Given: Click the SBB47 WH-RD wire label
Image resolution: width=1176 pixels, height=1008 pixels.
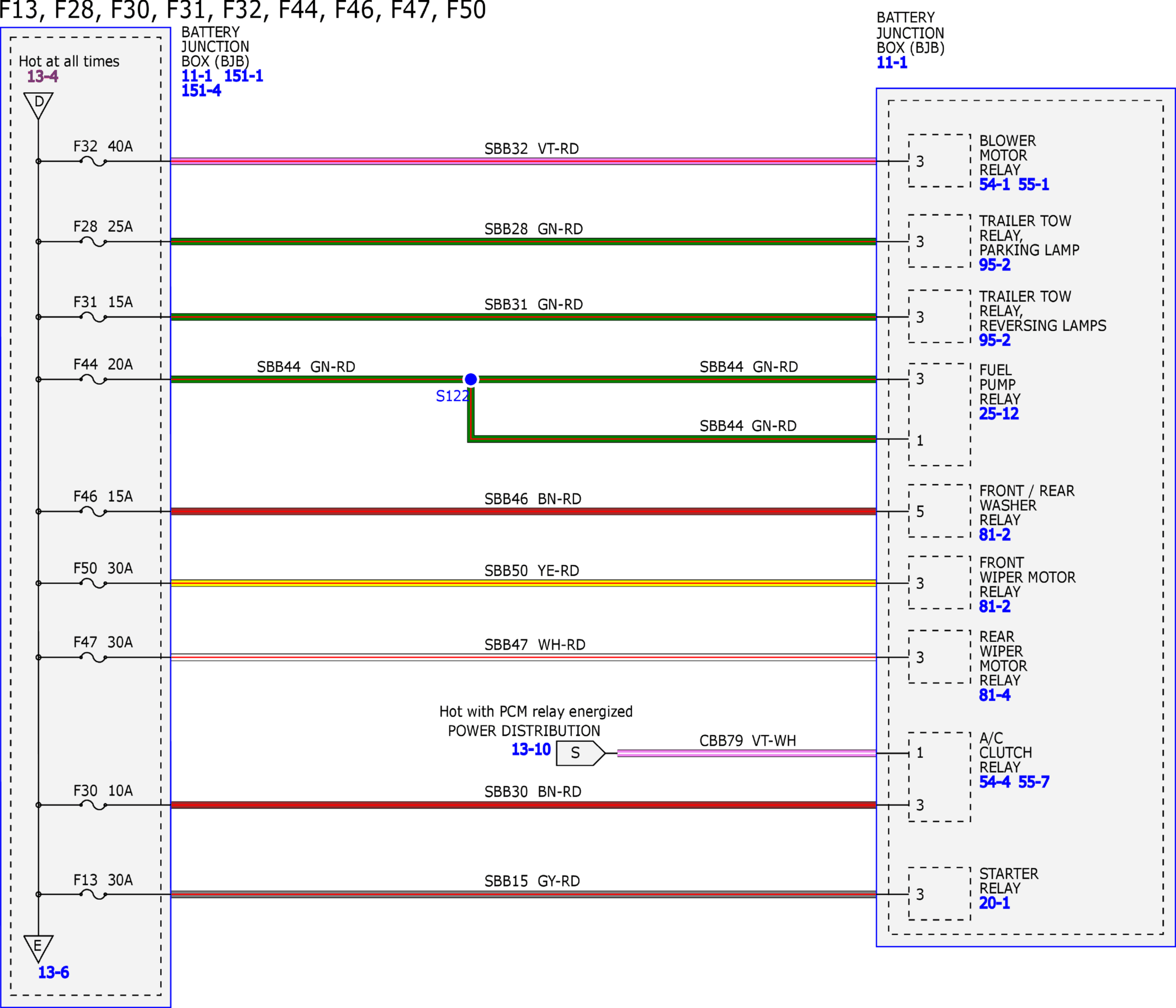Looking at the screenshot, I should click(x=534, y=645).
